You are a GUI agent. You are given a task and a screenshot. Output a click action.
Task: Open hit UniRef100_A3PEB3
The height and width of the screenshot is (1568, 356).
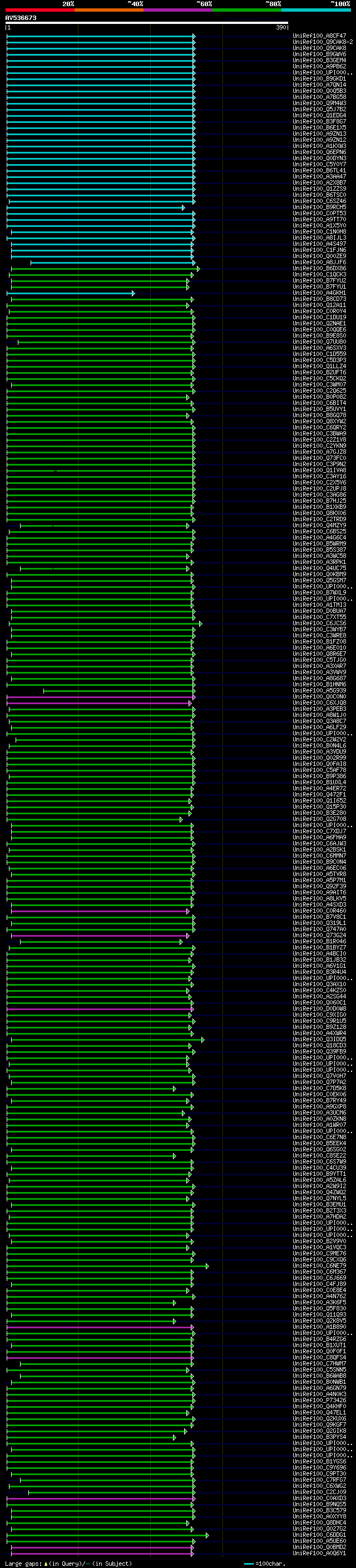319,709
